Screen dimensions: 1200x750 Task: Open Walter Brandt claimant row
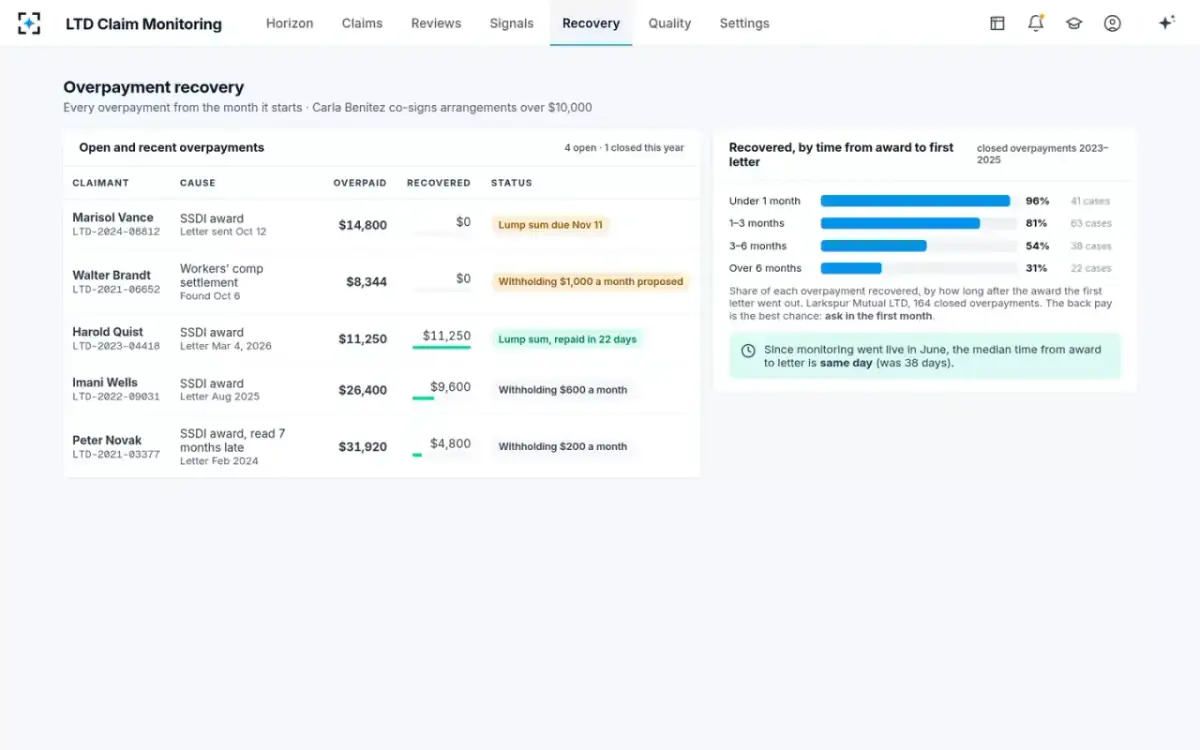[x=381, y=282]
